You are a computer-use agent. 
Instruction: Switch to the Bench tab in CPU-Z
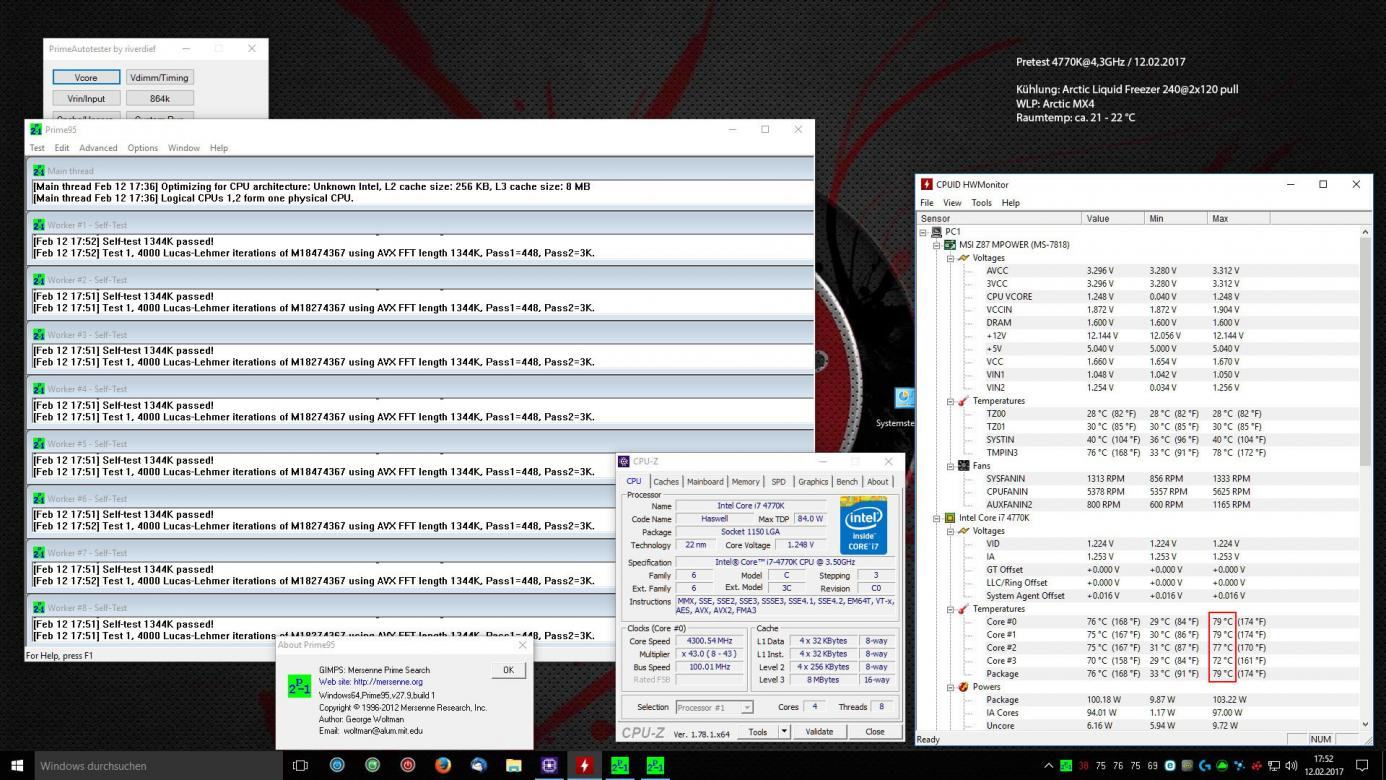(x=847, y=482)
